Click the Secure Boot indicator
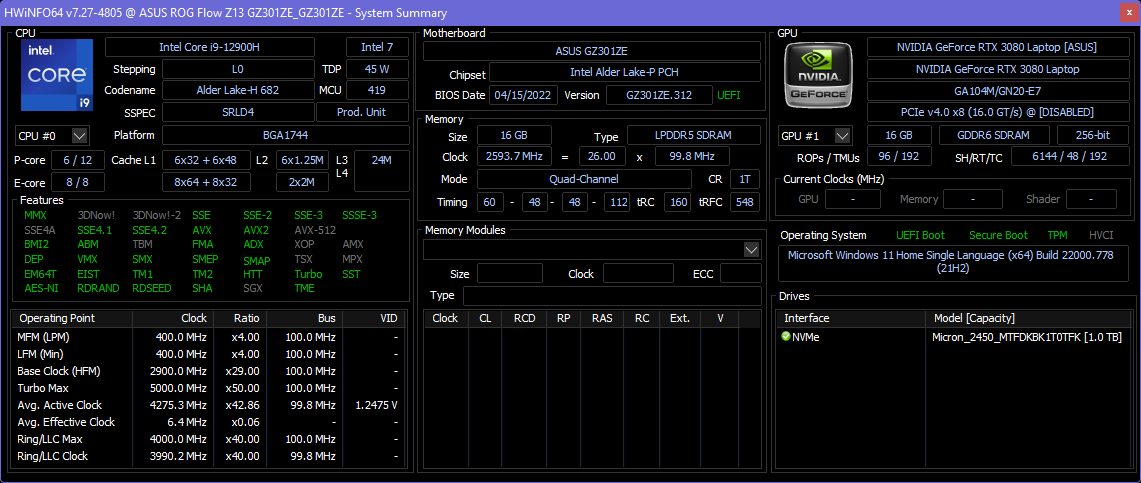This screenshot has width=1141, height=483. (x=998, y=235)
